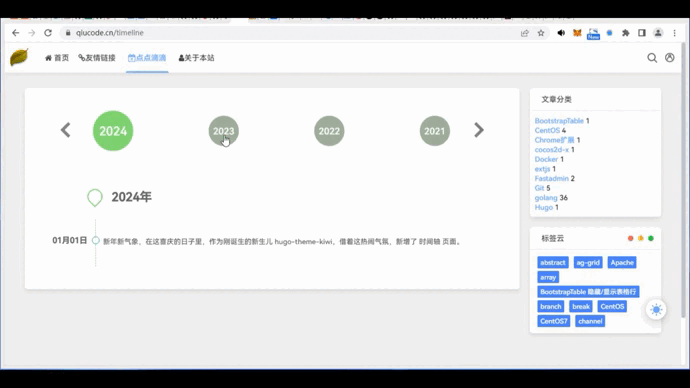The height and width of the screenshot is (388, 690).
Task: Click the green dot in 标签云 header
Action: [651, 238]
